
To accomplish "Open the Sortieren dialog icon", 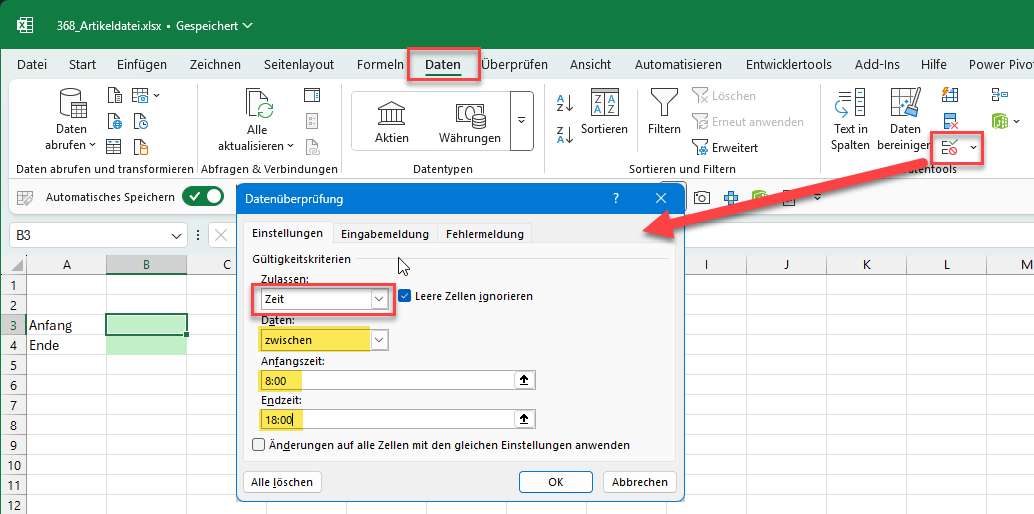I will [x=604, y=104].
